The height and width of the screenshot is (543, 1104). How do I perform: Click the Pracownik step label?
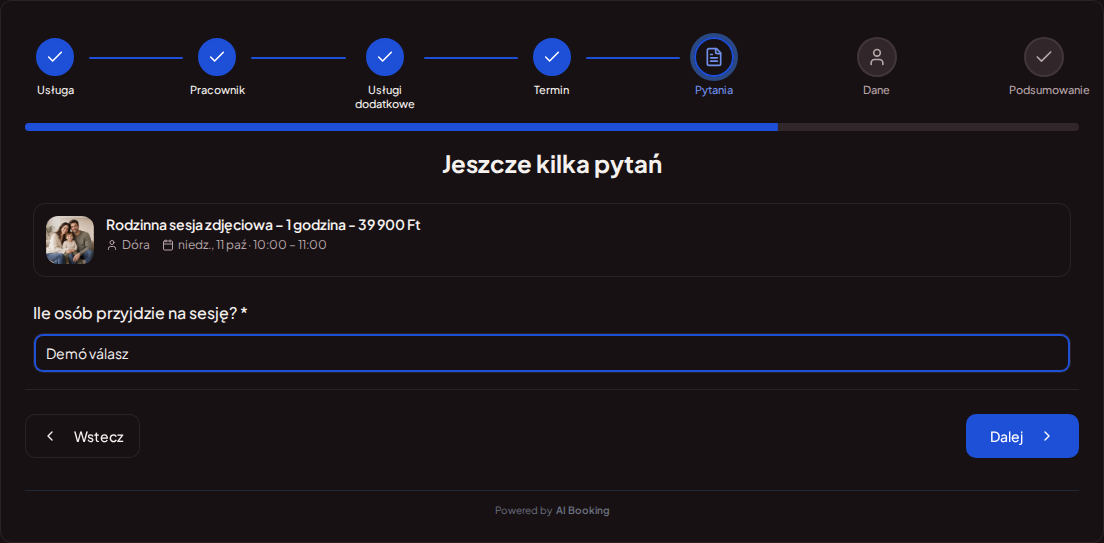pos(218,90)
